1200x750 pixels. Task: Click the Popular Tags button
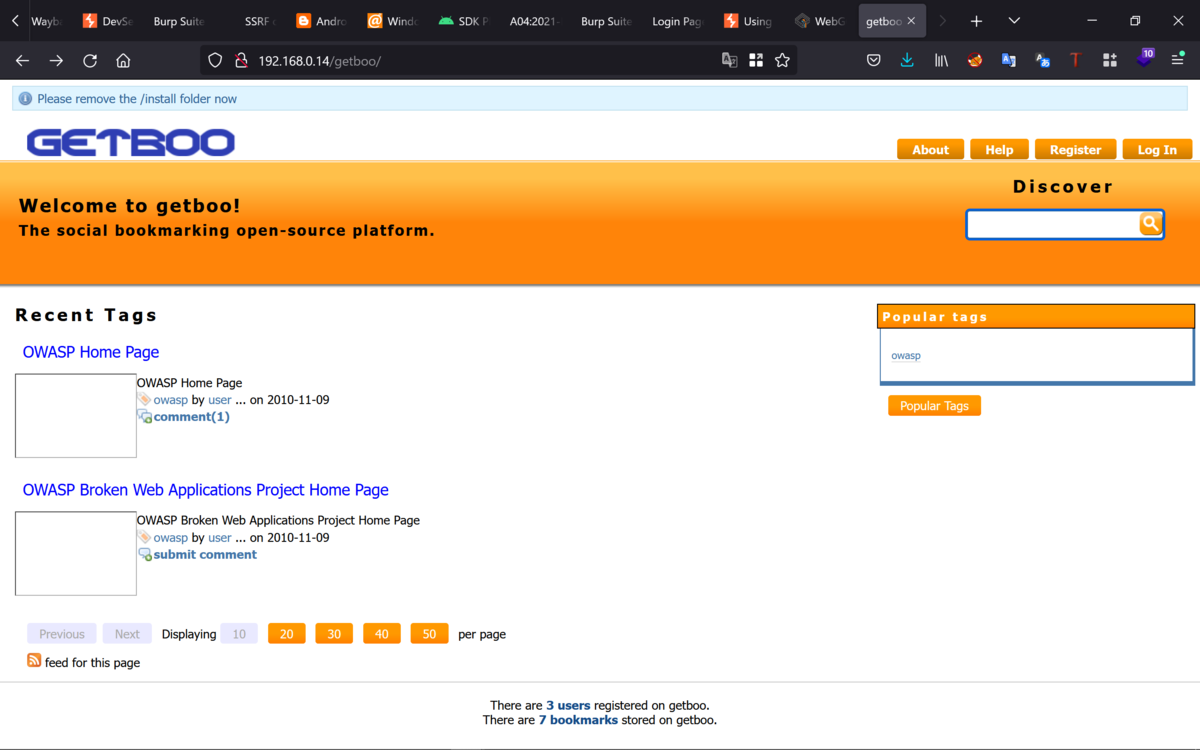[x=934, y=406]
